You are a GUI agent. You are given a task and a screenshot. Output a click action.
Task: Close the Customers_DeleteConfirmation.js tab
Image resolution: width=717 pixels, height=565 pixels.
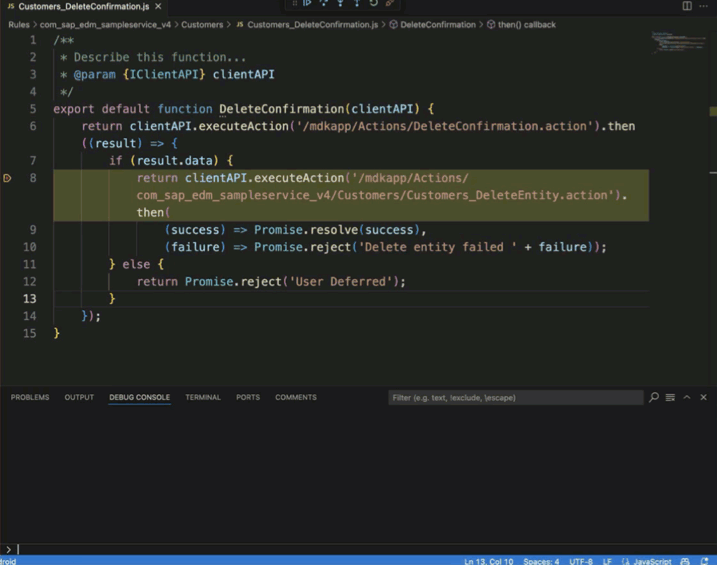coord(158,6)
